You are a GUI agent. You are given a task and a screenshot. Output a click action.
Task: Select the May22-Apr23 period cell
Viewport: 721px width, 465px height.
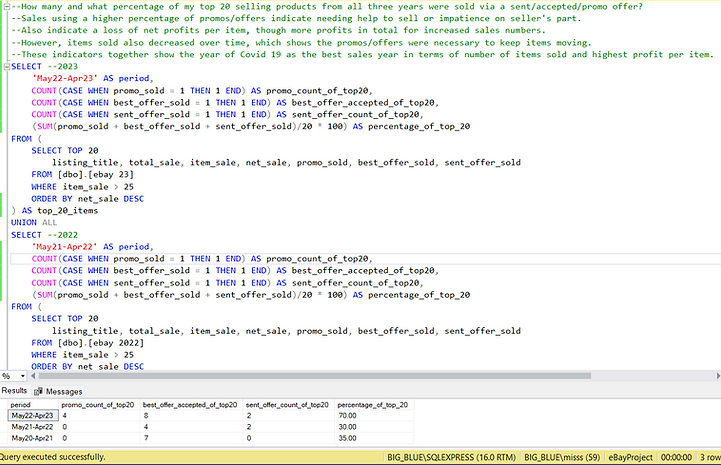click(33, 415)
